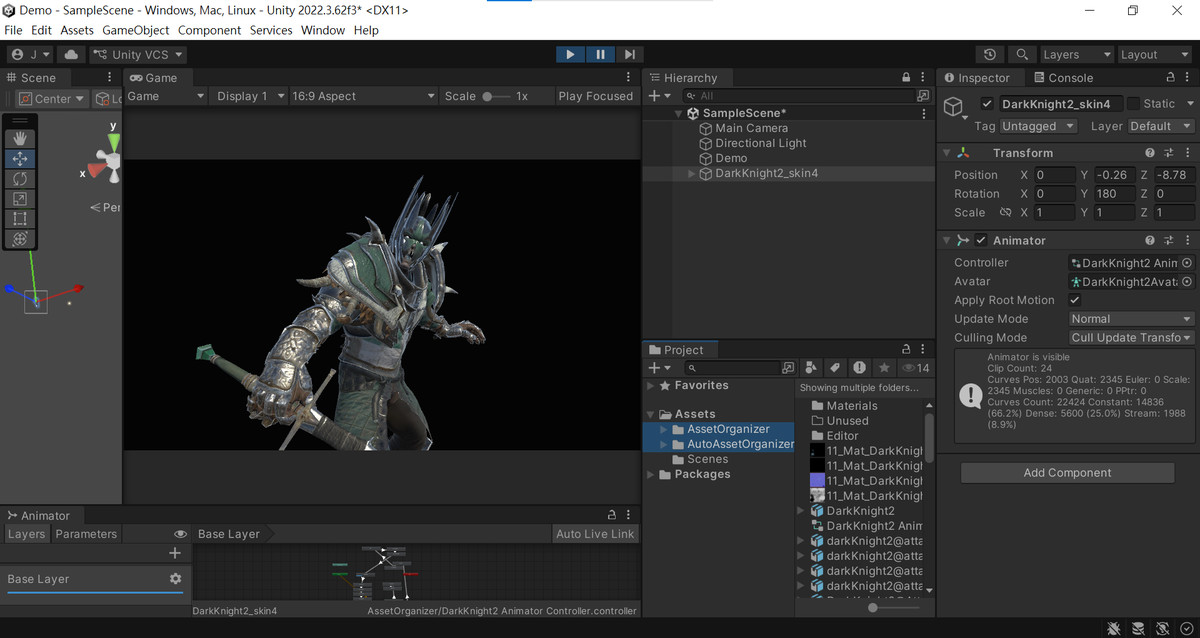Viewport: 1200px width, 638px height.
Task: Toggle the Animator component enabled checkbox
Action: coord(981,241)
